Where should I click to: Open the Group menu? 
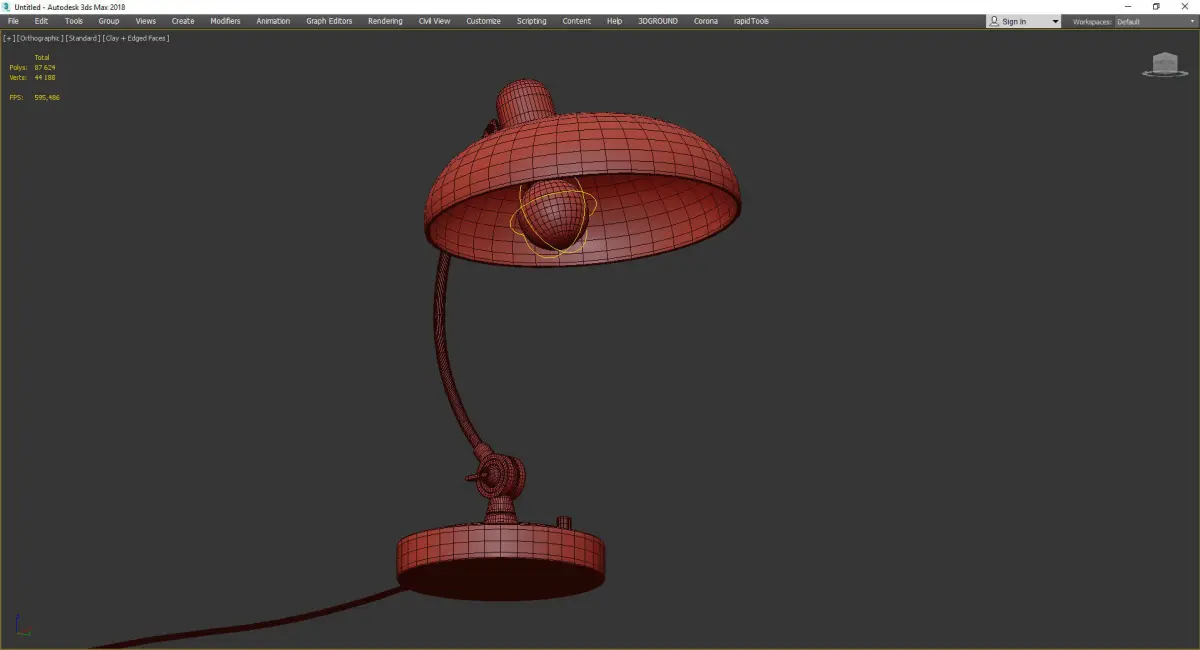pyautogui.click(x=108, y=21)
